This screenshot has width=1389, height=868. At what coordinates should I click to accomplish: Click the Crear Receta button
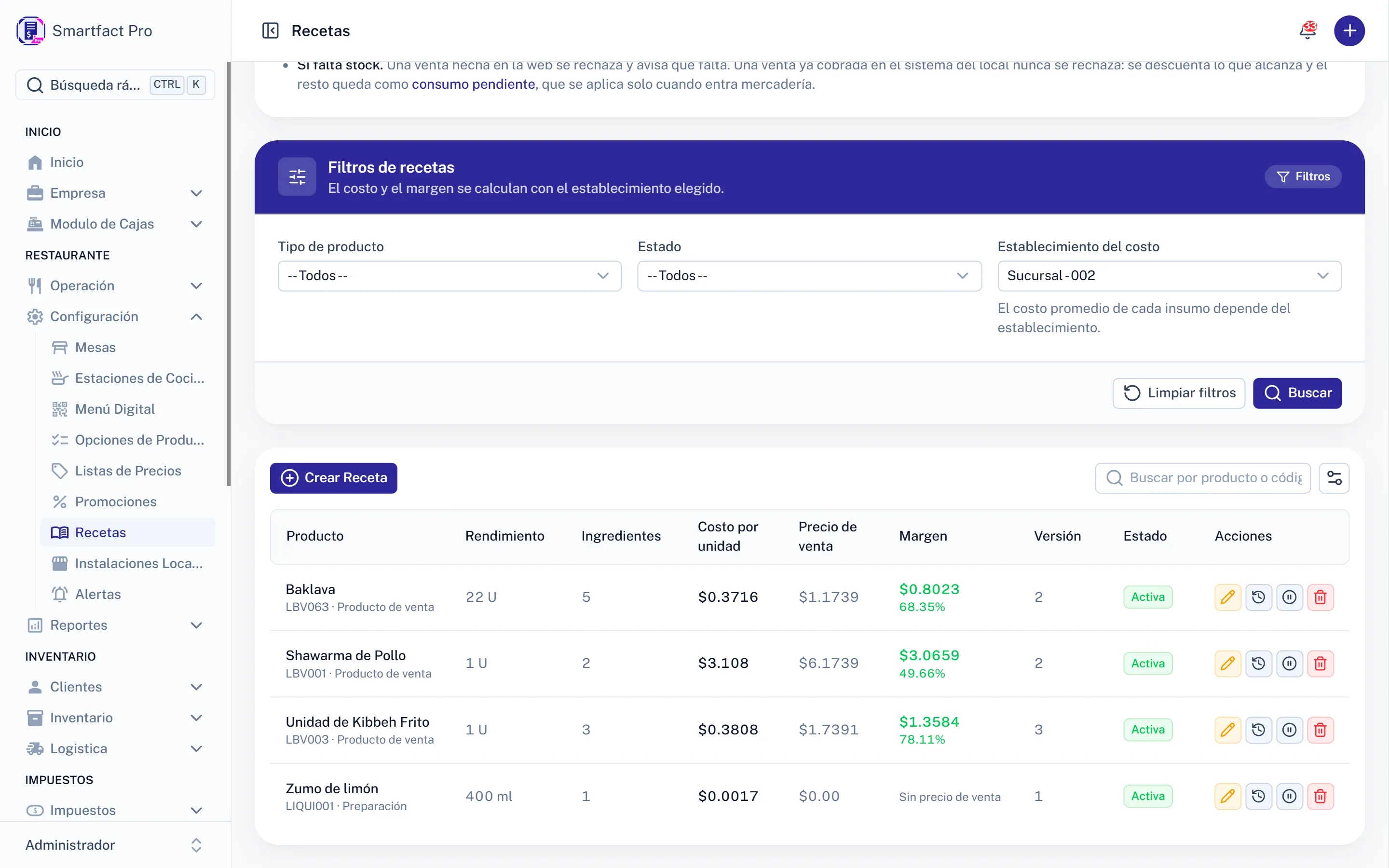[333, 477]
